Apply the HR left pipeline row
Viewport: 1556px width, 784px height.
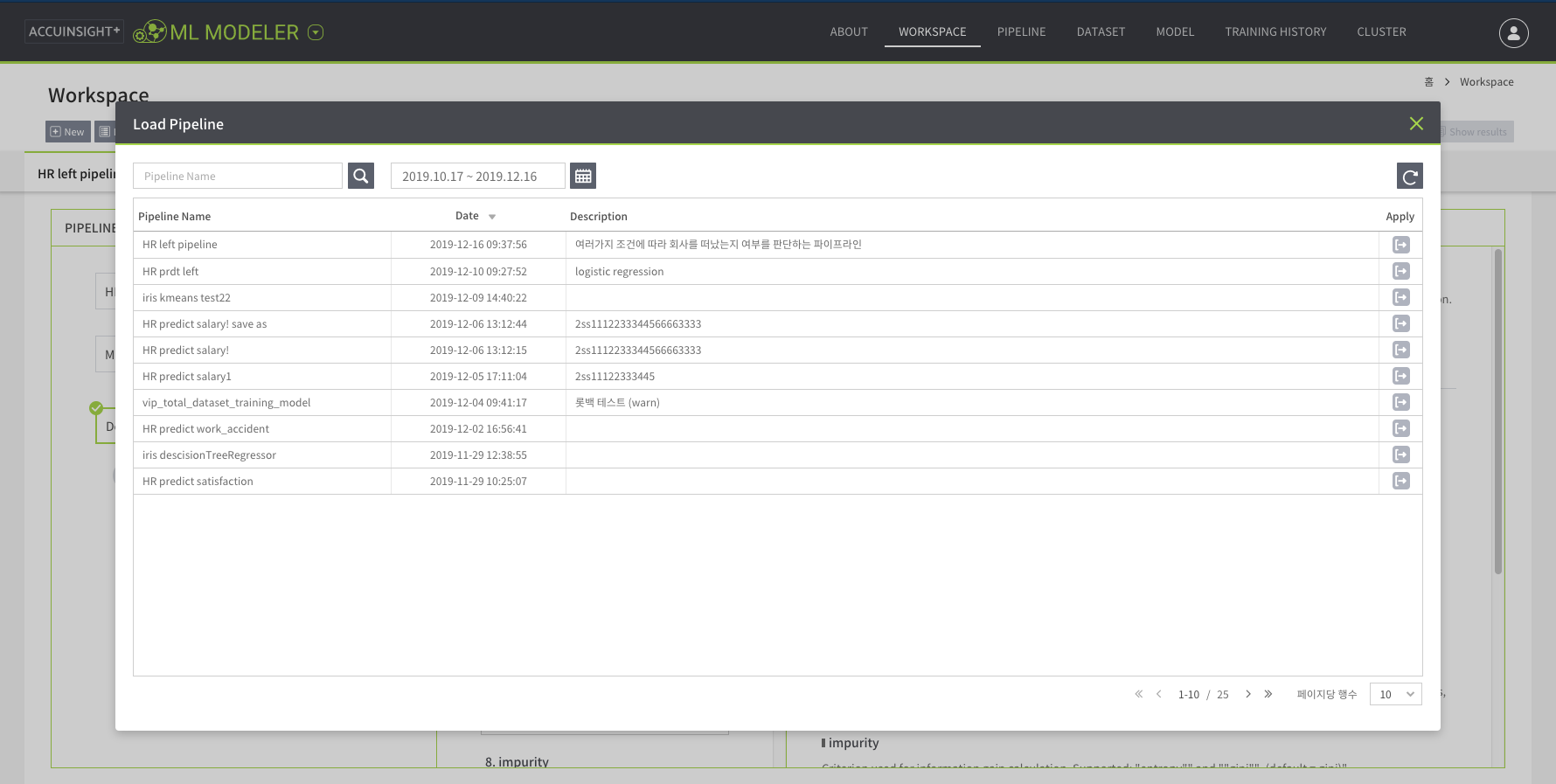pyautogui.click(x=1400, y=245)
